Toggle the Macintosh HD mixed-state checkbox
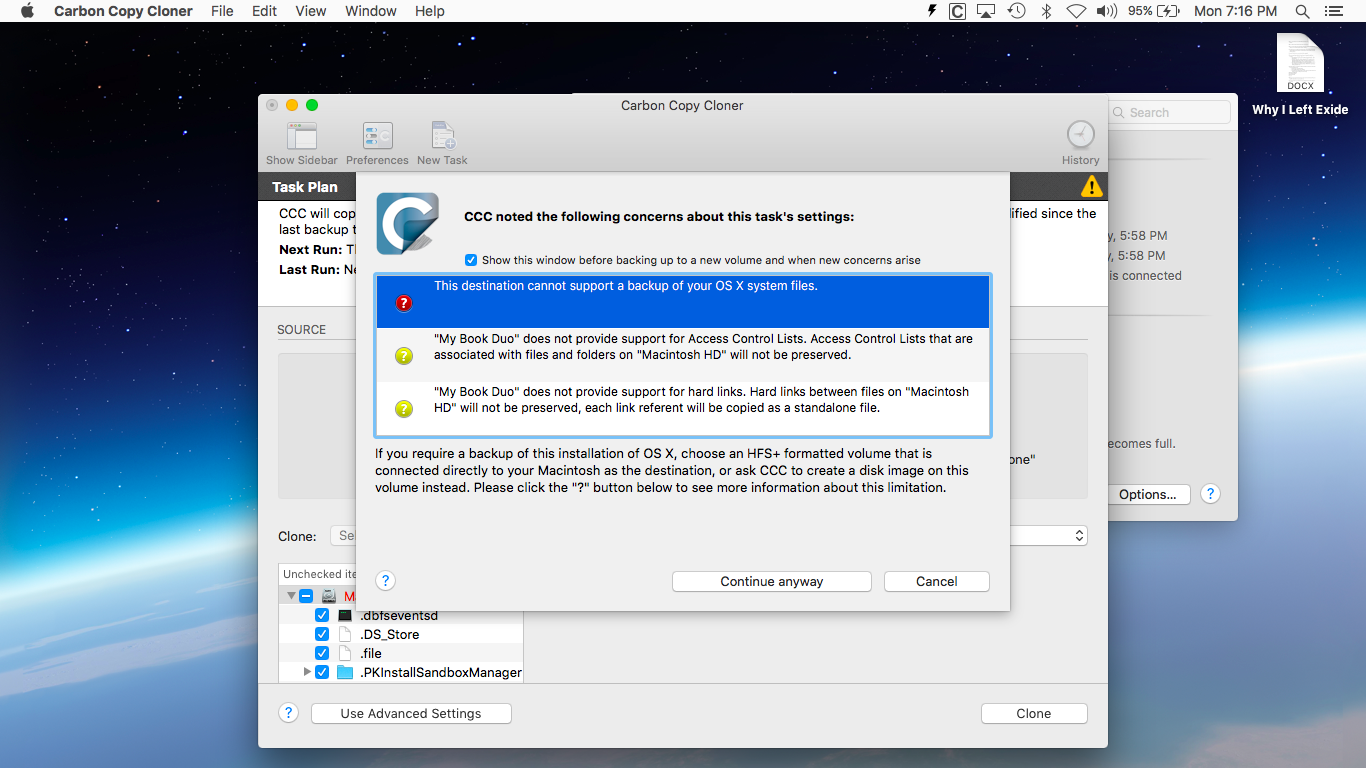This screenshot has height=768, width=1366. [306, 596]
